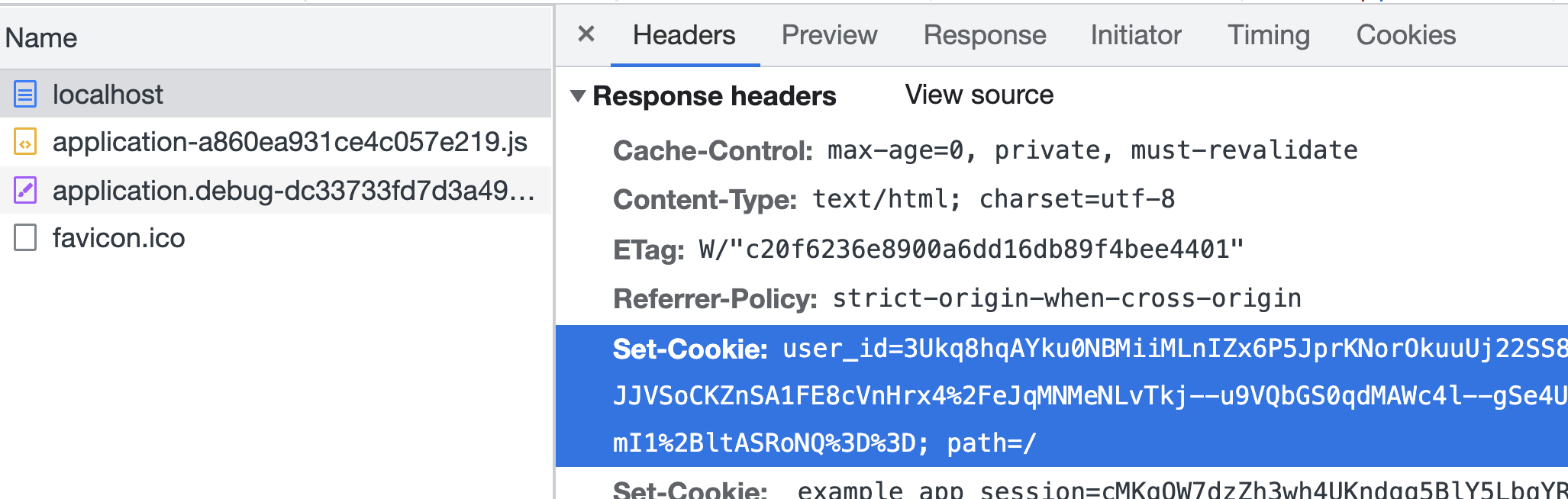
Task: Click the localhost document icon
Action: tap(25, 95)
